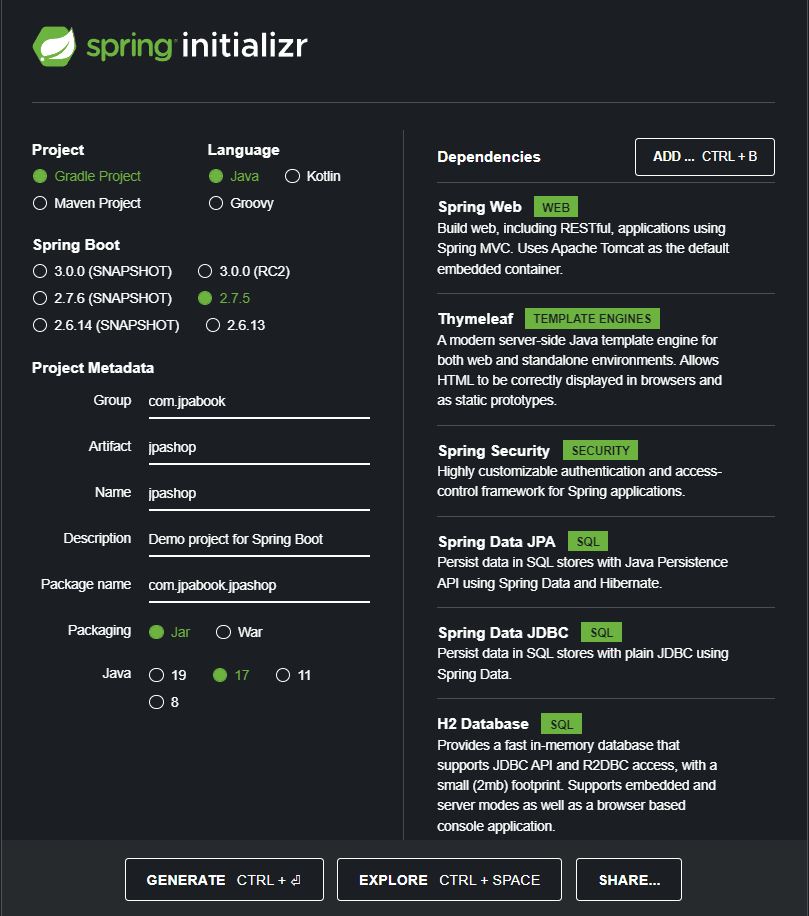The height and width of the screenshot is (916, 809).
Task: Edit the Group field com.jpabook
Action: click(x=259, y=401)
